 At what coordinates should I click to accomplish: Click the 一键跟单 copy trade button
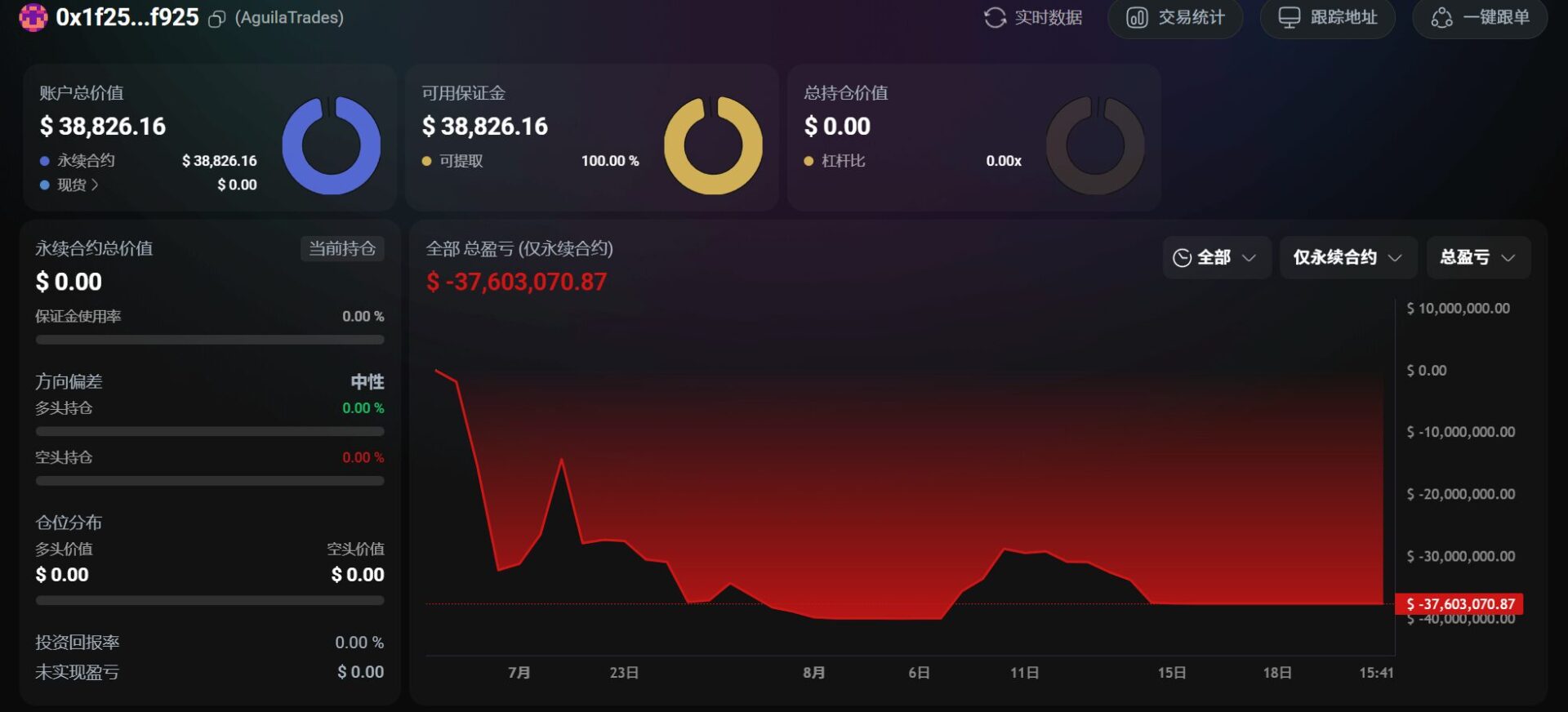coord(1480,18)
